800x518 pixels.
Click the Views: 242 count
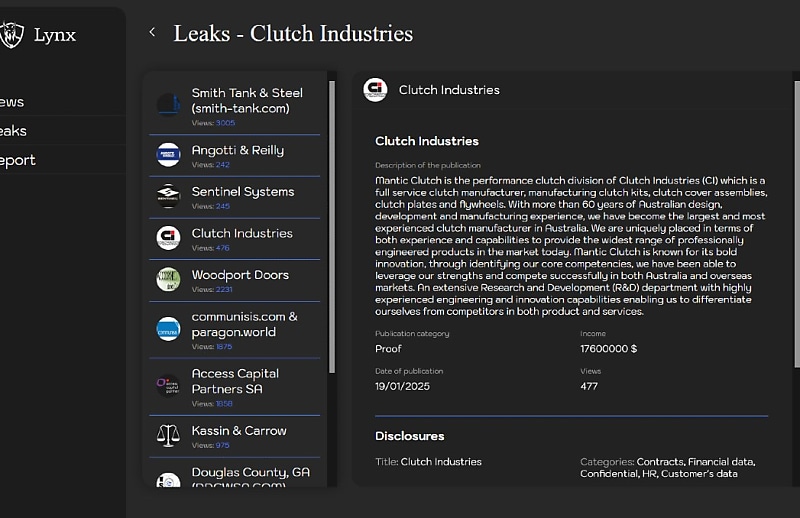pos(211,165)
